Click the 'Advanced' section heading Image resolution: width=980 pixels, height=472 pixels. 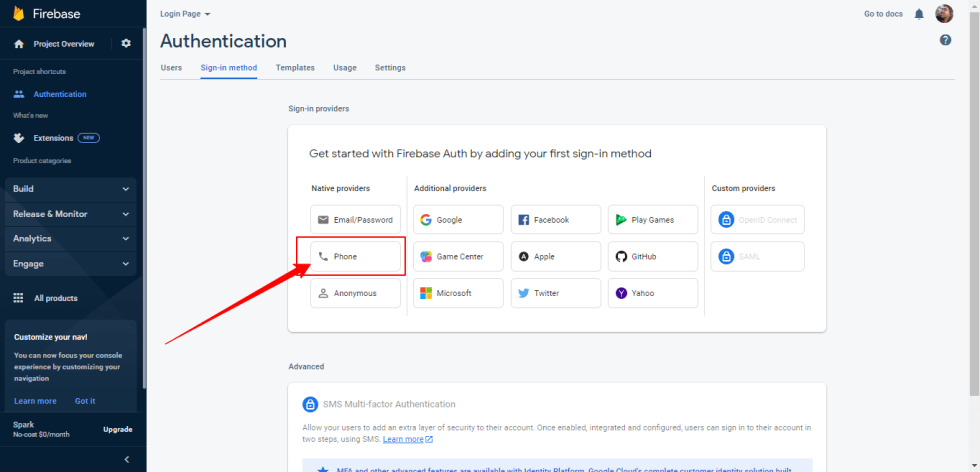click(306, 366)
